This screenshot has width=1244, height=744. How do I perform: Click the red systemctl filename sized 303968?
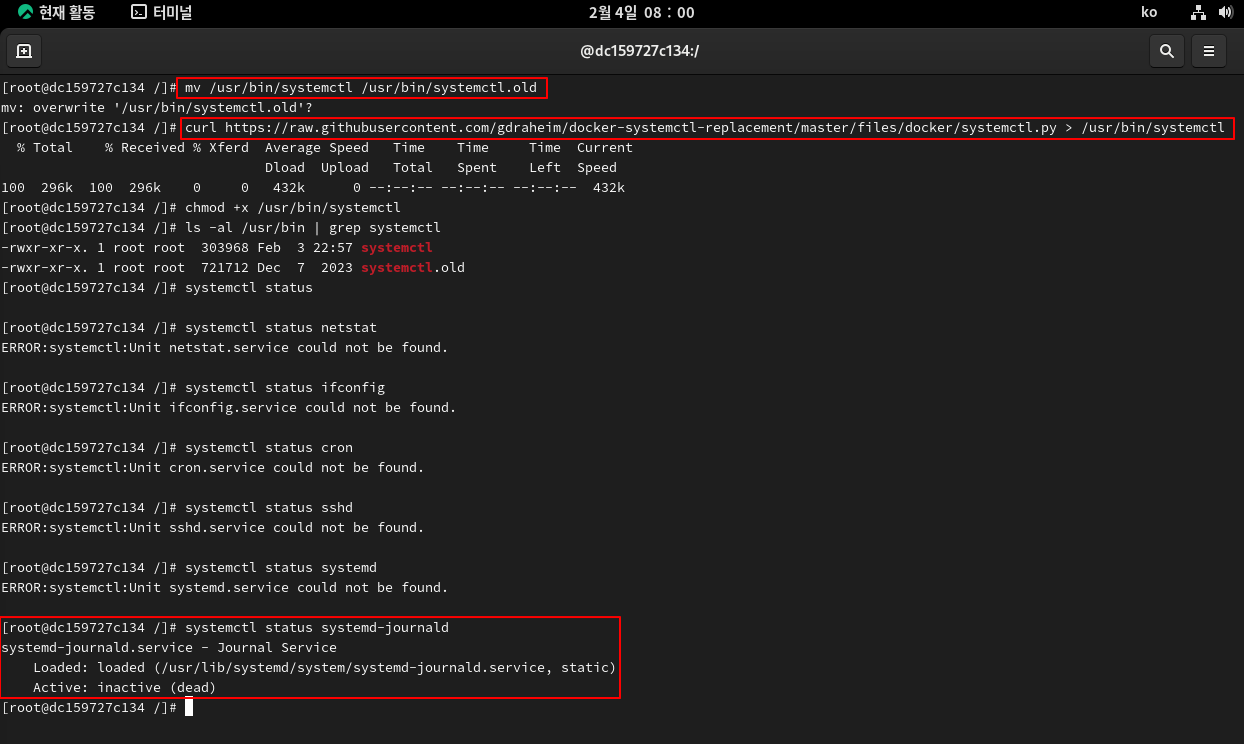397,248
